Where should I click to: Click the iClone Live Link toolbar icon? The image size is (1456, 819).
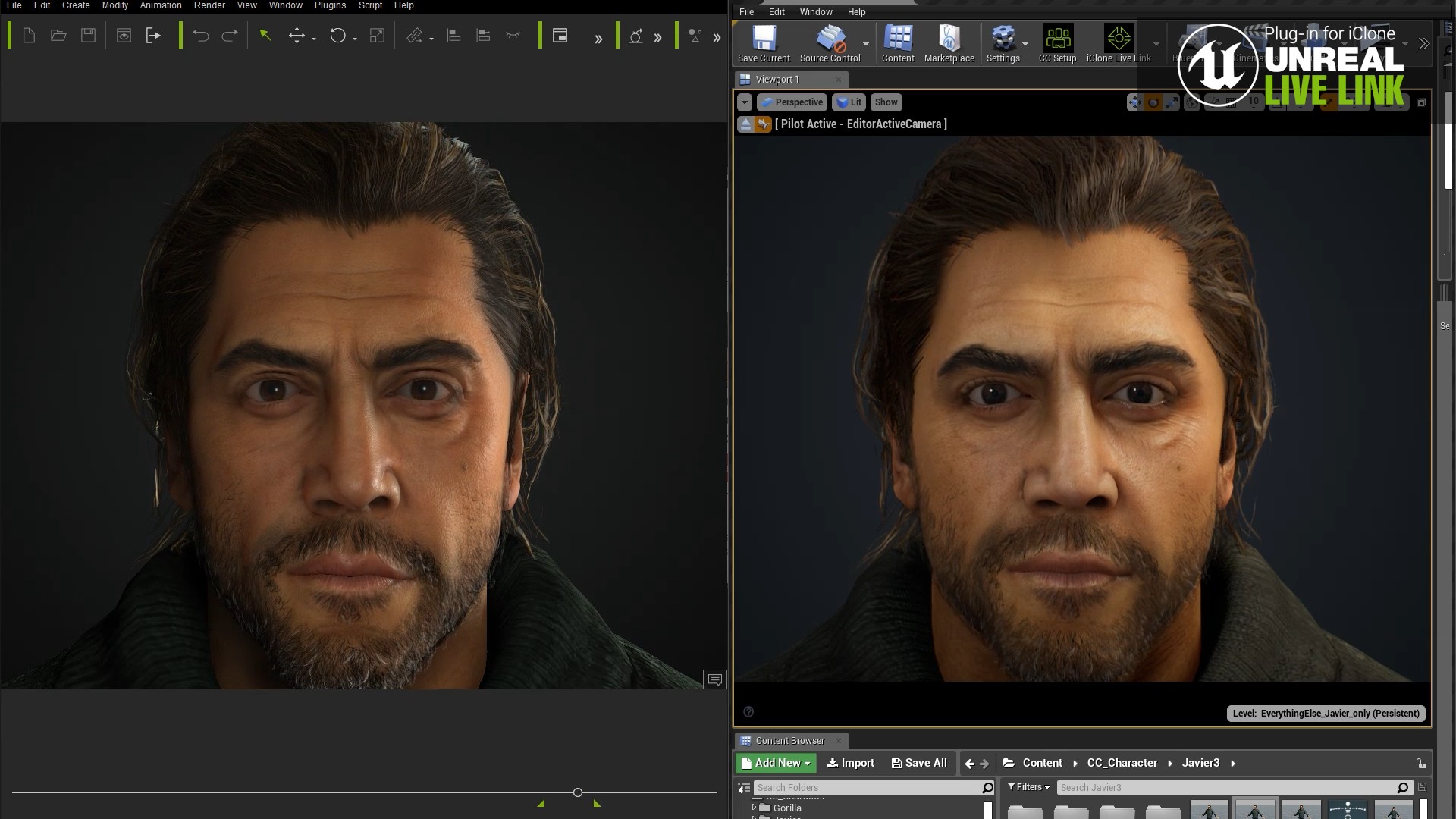click(x=1119, y=39)
